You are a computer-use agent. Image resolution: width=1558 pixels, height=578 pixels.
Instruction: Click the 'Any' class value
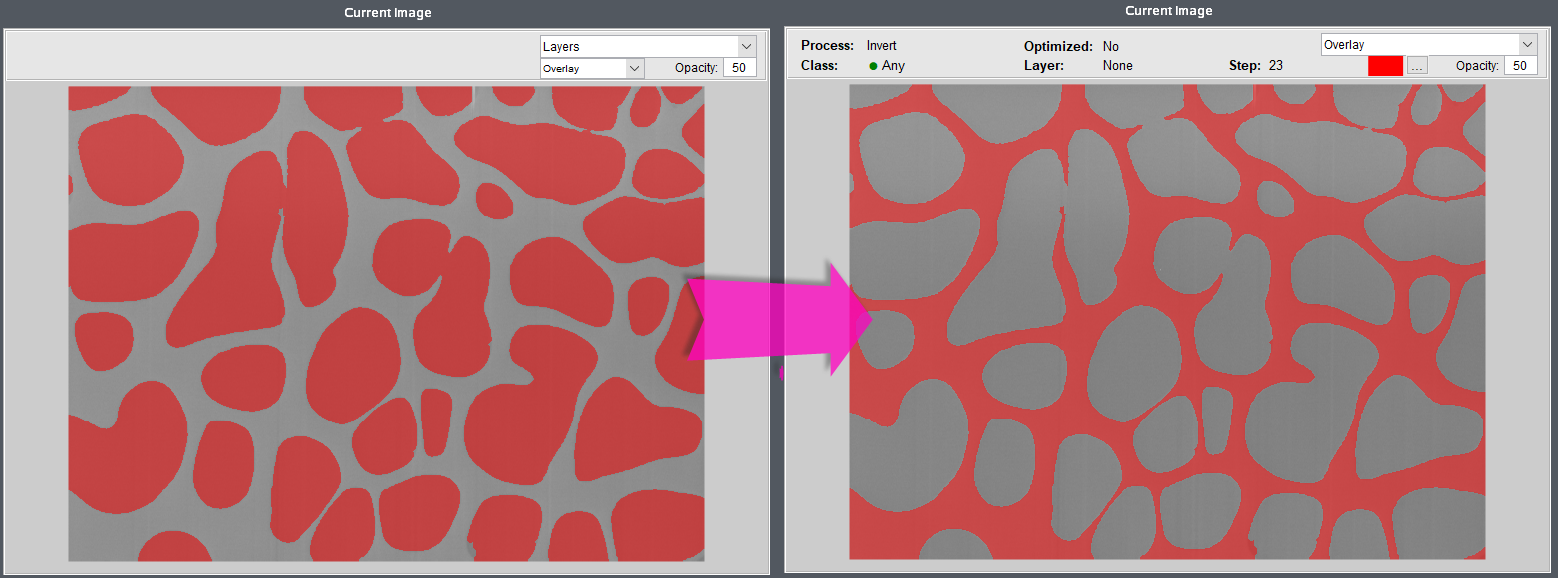coord(893,66)
